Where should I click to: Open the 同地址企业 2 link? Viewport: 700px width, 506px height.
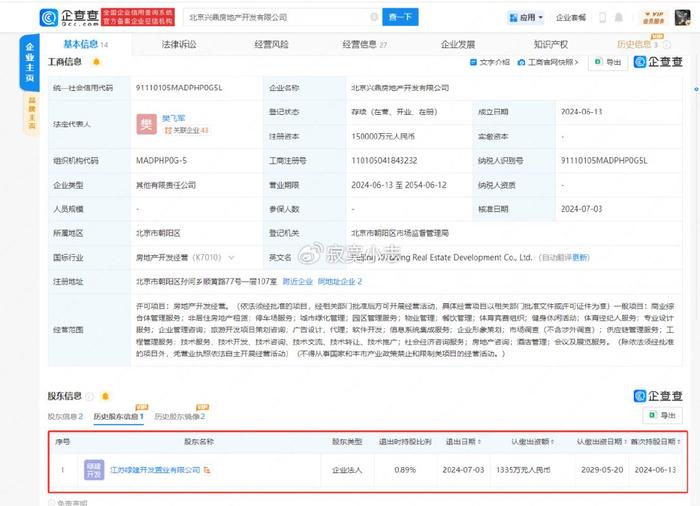[x=340, y=281]
